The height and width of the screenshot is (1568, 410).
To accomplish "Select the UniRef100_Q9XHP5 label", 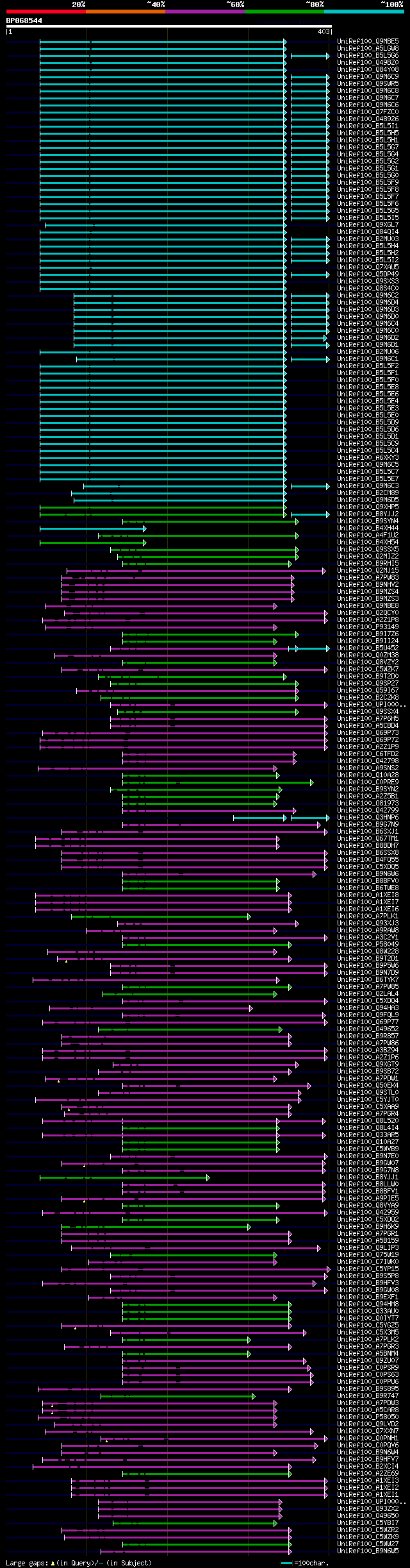I will coord(368,507).
